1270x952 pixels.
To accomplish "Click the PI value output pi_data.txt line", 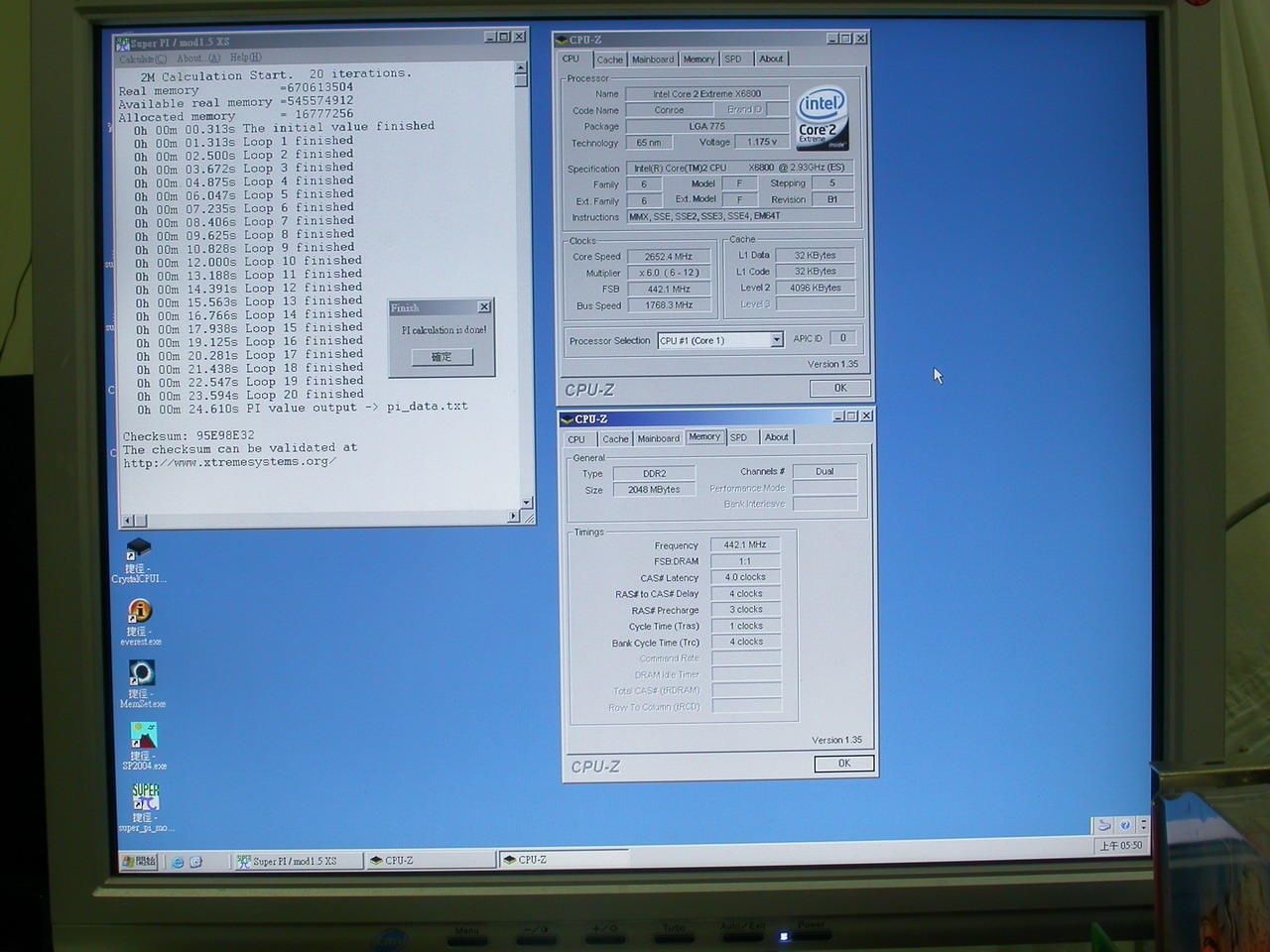I will 301,408.
